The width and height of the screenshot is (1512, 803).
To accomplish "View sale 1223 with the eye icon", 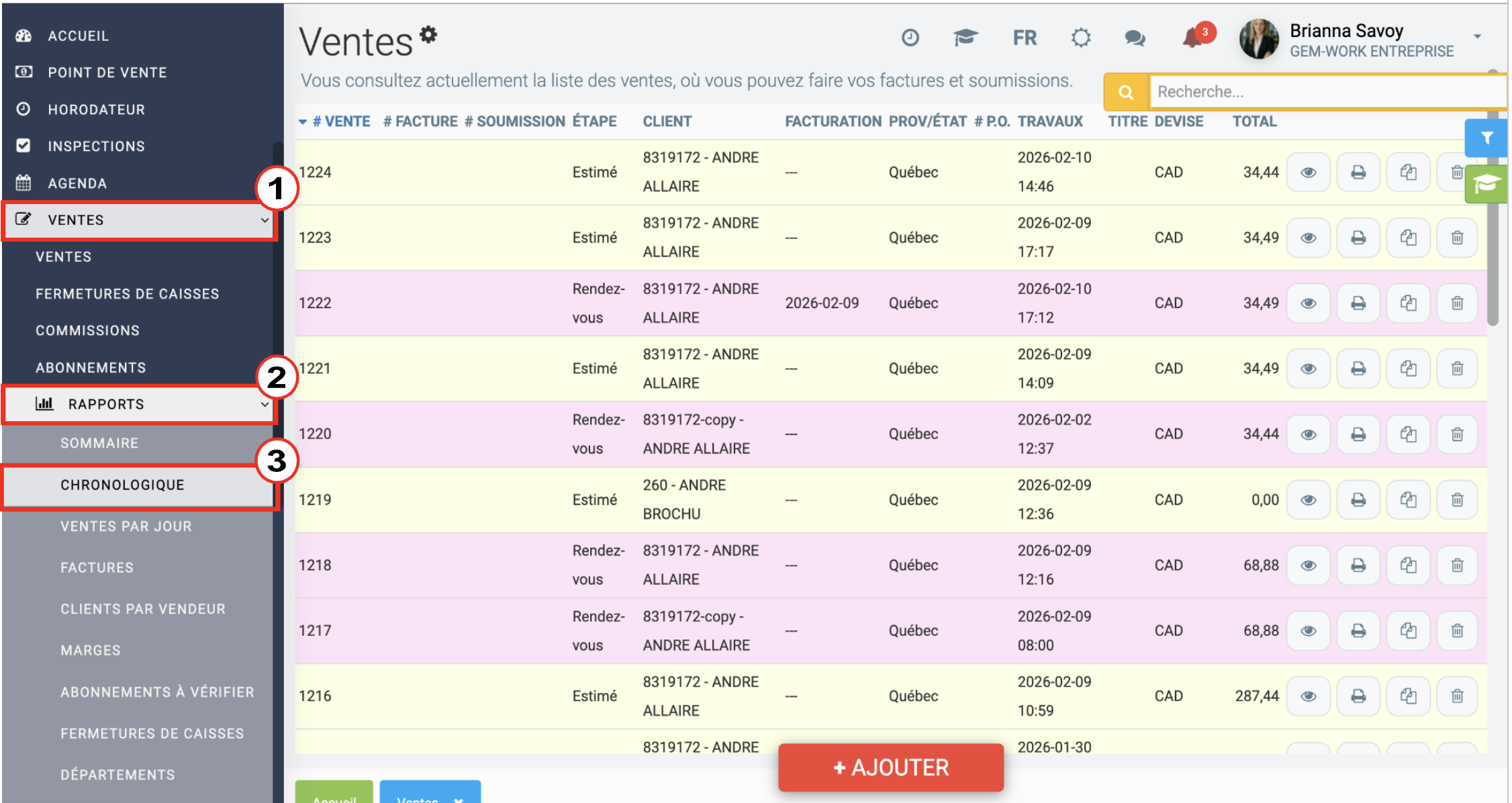I will pyautogui.click(x=1308, y=238).
